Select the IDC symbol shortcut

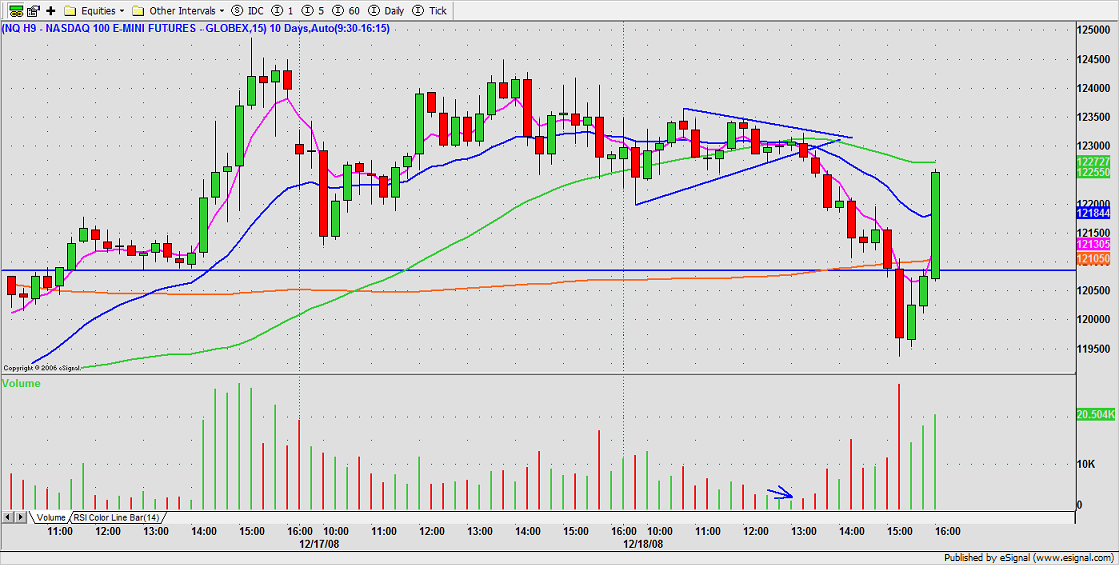(248, 11)
